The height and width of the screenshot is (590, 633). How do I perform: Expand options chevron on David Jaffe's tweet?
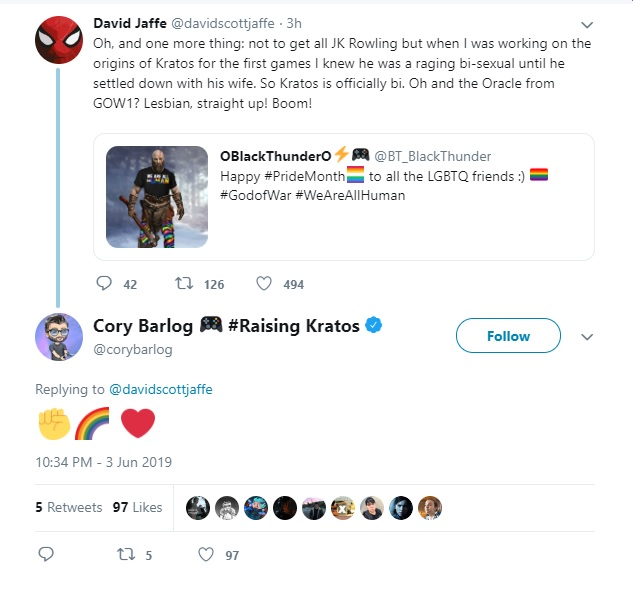coord(587,25)
